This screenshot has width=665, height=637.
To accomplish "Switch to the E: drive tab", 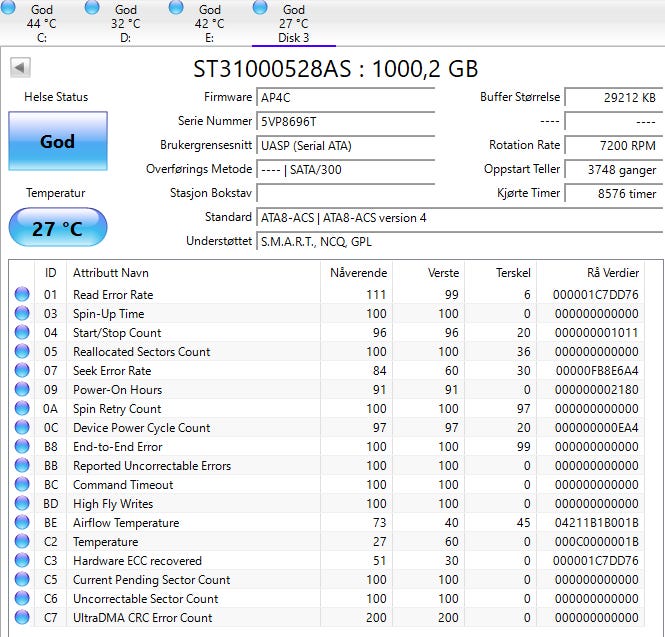I will tap(209, 24).
